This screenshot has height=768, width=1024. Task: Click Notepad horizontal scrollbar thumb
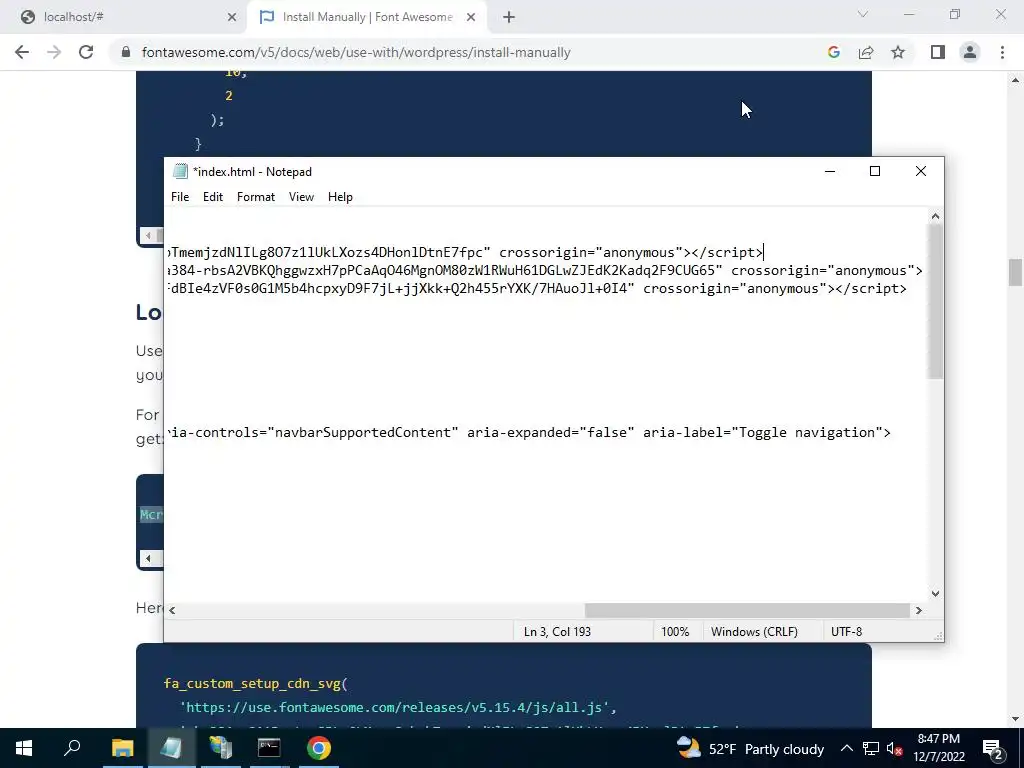pyautogui.click(x=747, y=610)
